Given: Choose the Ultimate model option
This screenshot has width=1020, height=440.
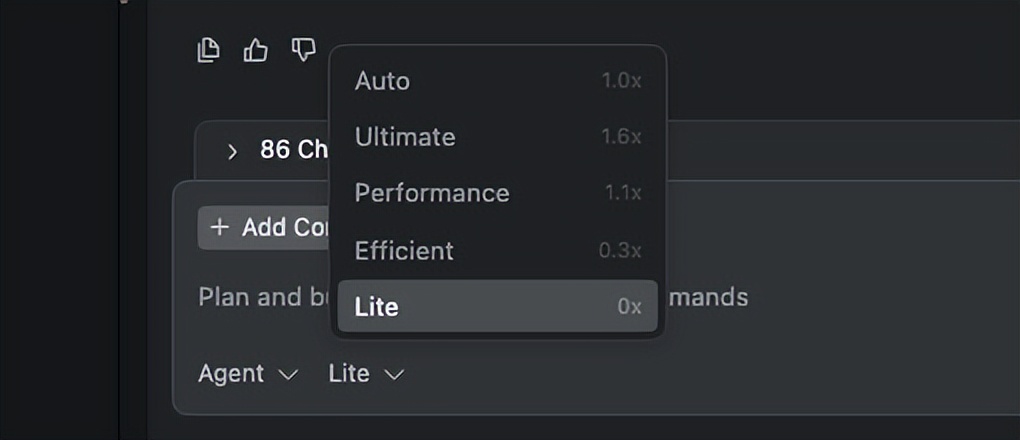Looking at the screenshot, I should point(405,137).
